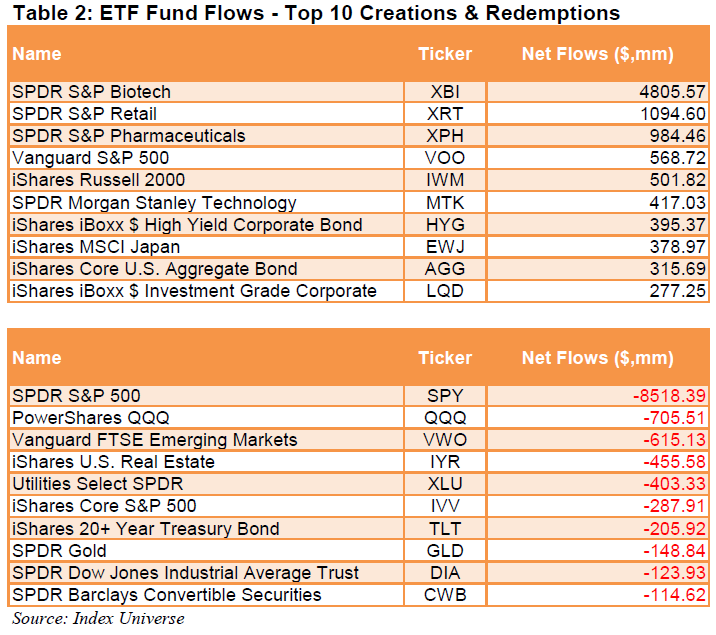
Task: Select the XBI ticker cell
Action: [445, 92]
